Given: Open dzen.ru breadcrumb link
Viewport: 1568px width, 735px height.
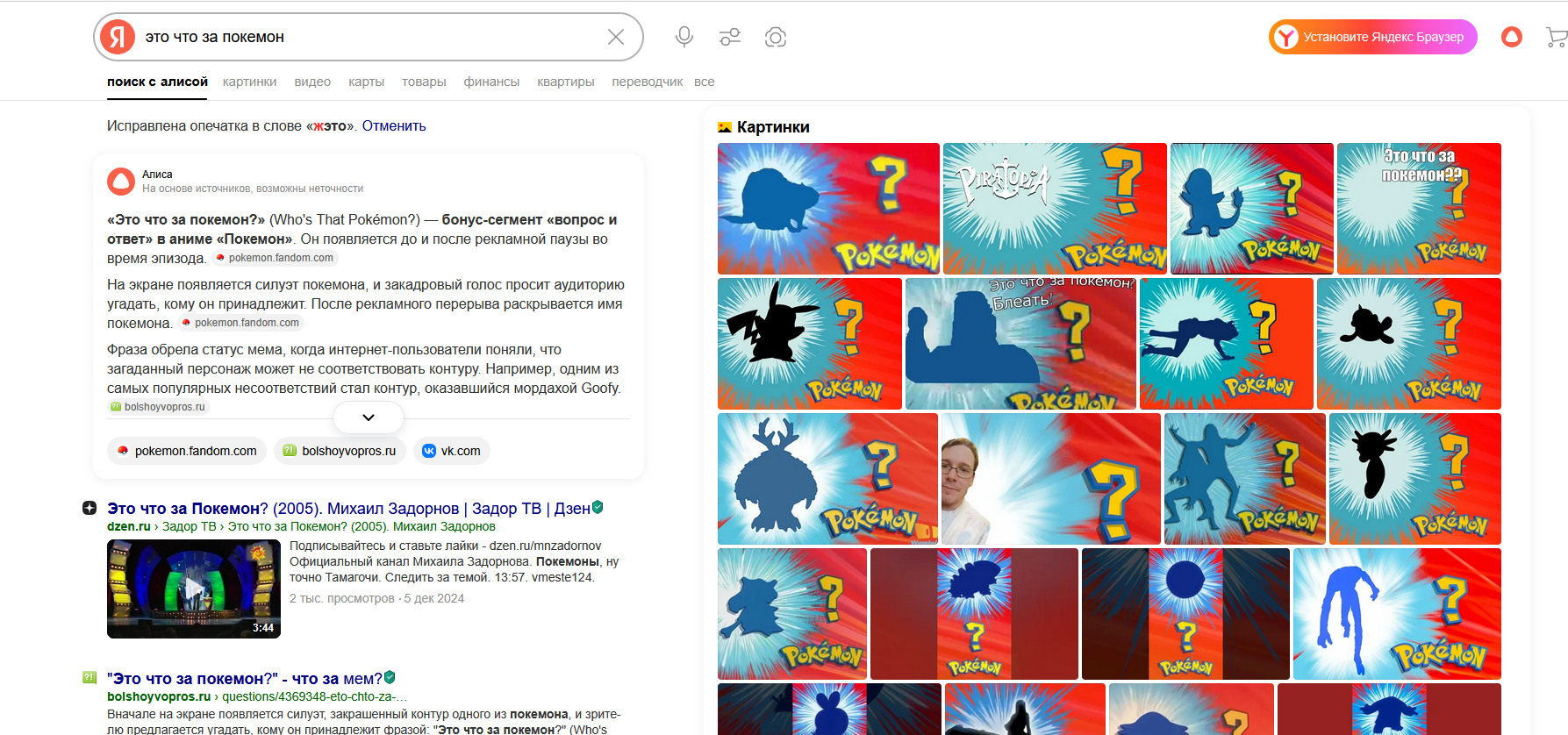Looking at the screenshot, I should point(129,526).
